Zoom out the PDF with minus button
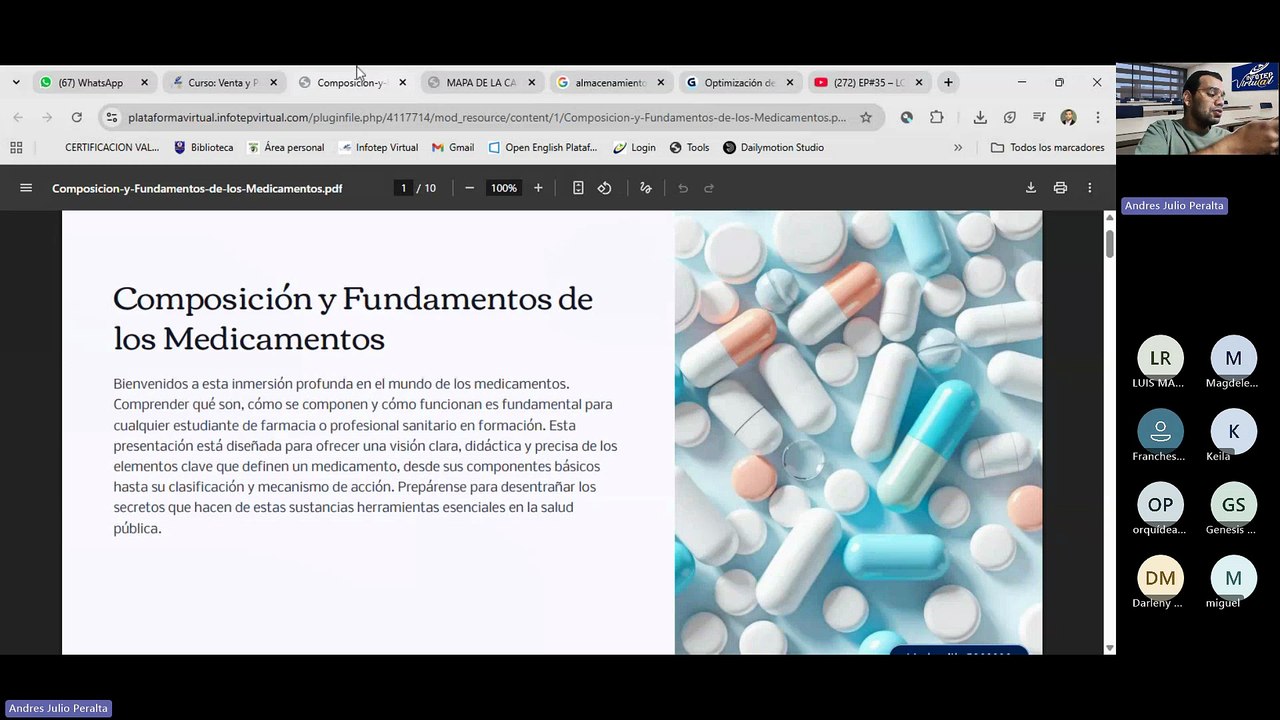Screen dimensions: 1280x720 click(469, 188)
